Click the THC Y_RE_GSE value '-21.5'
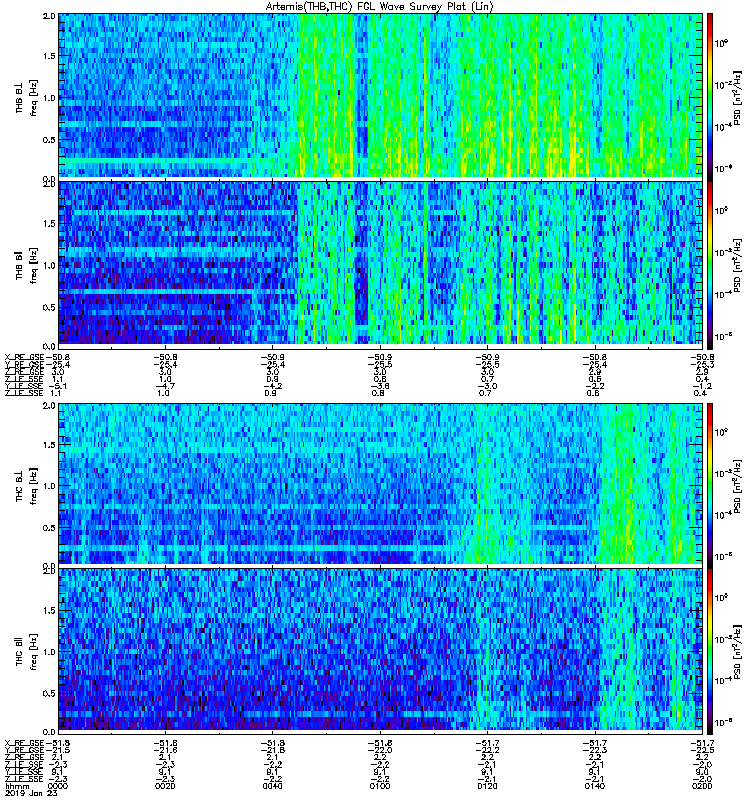 coord(58,750)
